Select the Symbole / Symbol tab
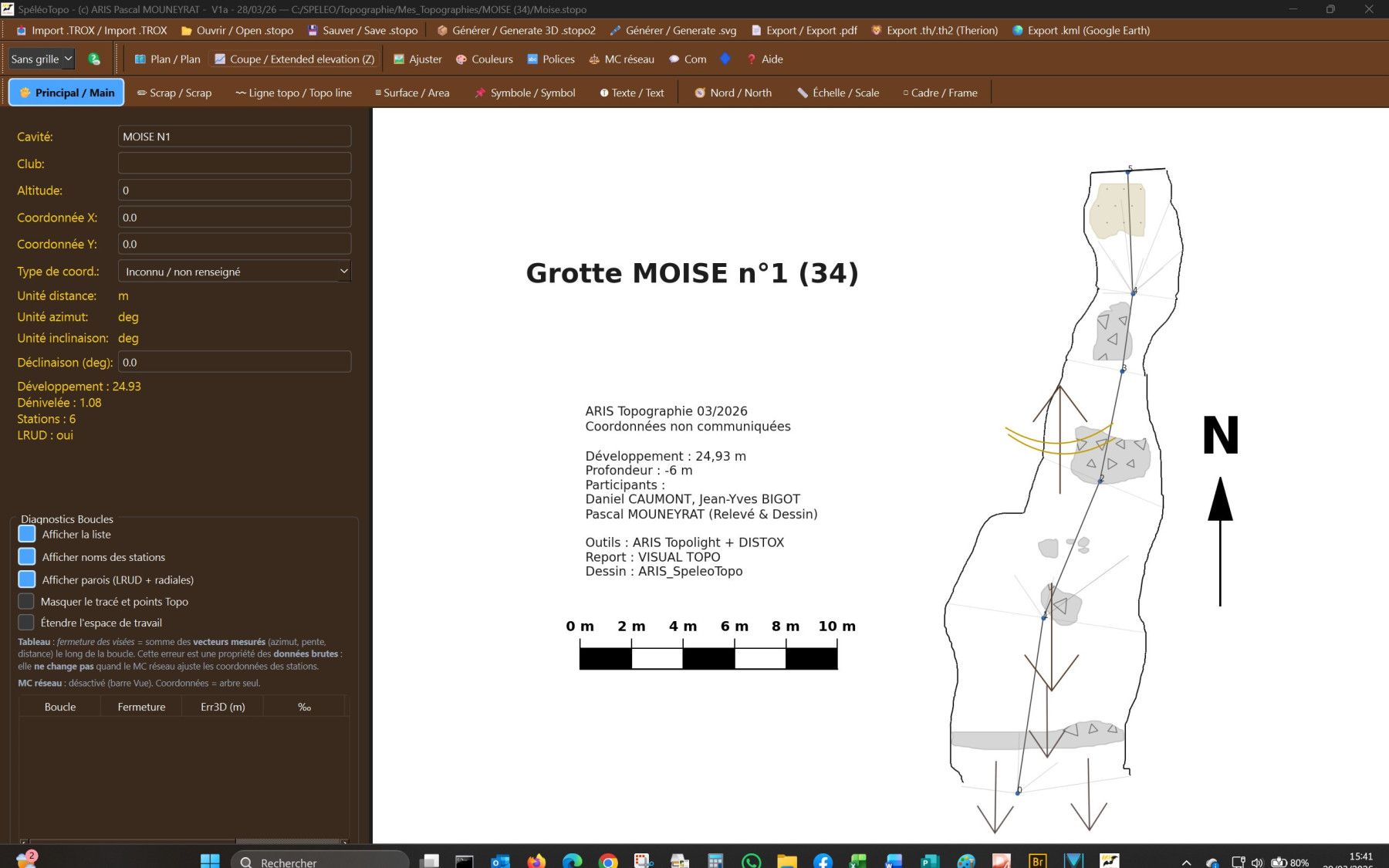Screen dimensions: 1389x868 tap(525, 93)
